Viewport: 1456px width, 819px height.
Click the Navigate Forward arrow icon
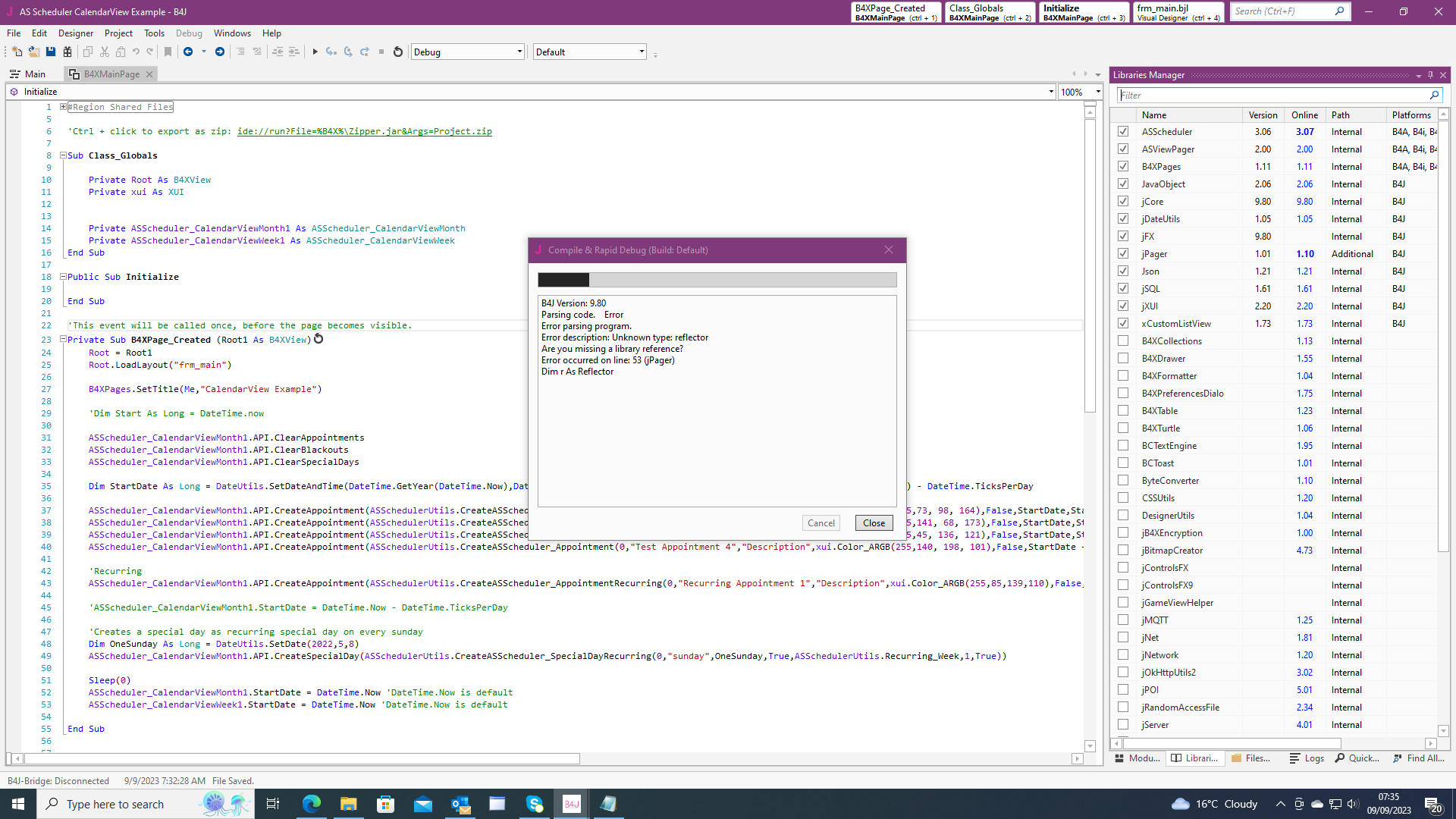point(220,52)
